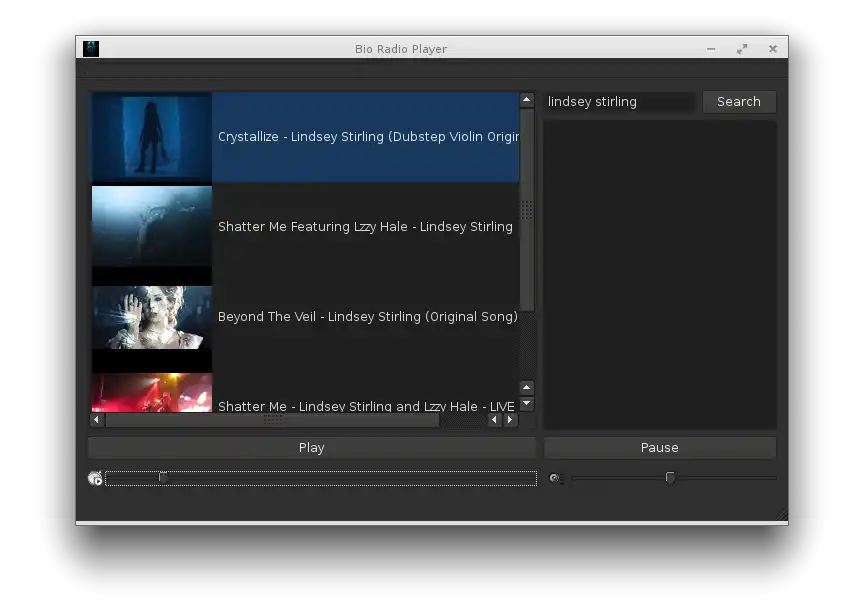The width and height of the screenshot is (864, 611).
Task: Click the up arrow at top of results scrollbar
Action: (527, 100)
